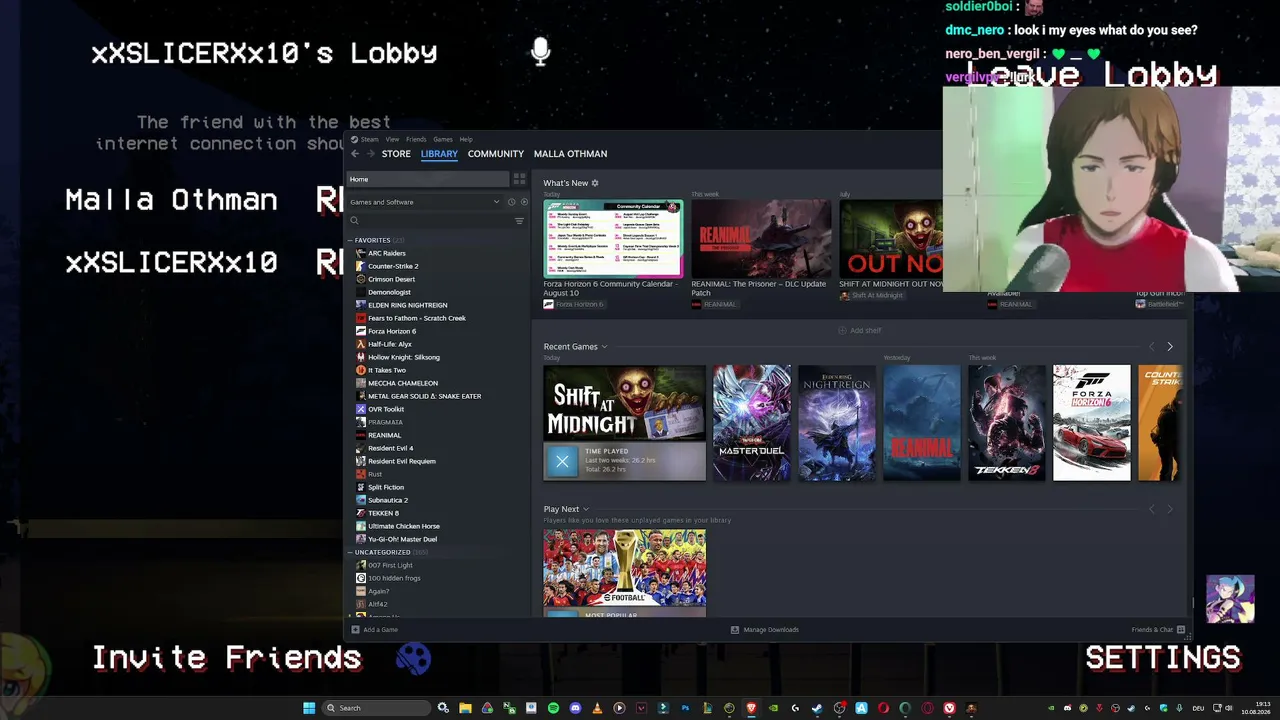
Task: Open Discord from the taskbar
Action: click(575, 708)
